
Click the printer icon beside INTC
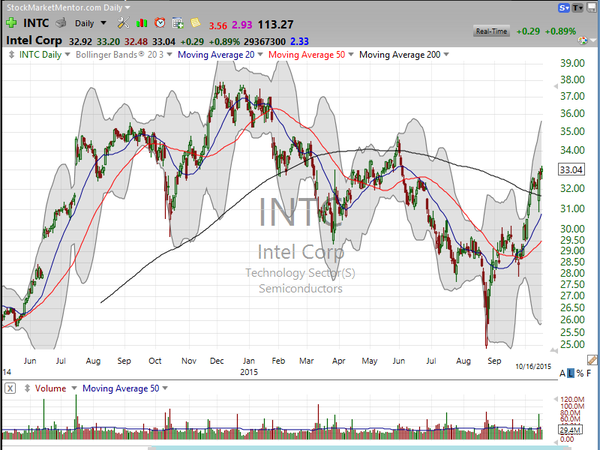(x=61, y=23)
